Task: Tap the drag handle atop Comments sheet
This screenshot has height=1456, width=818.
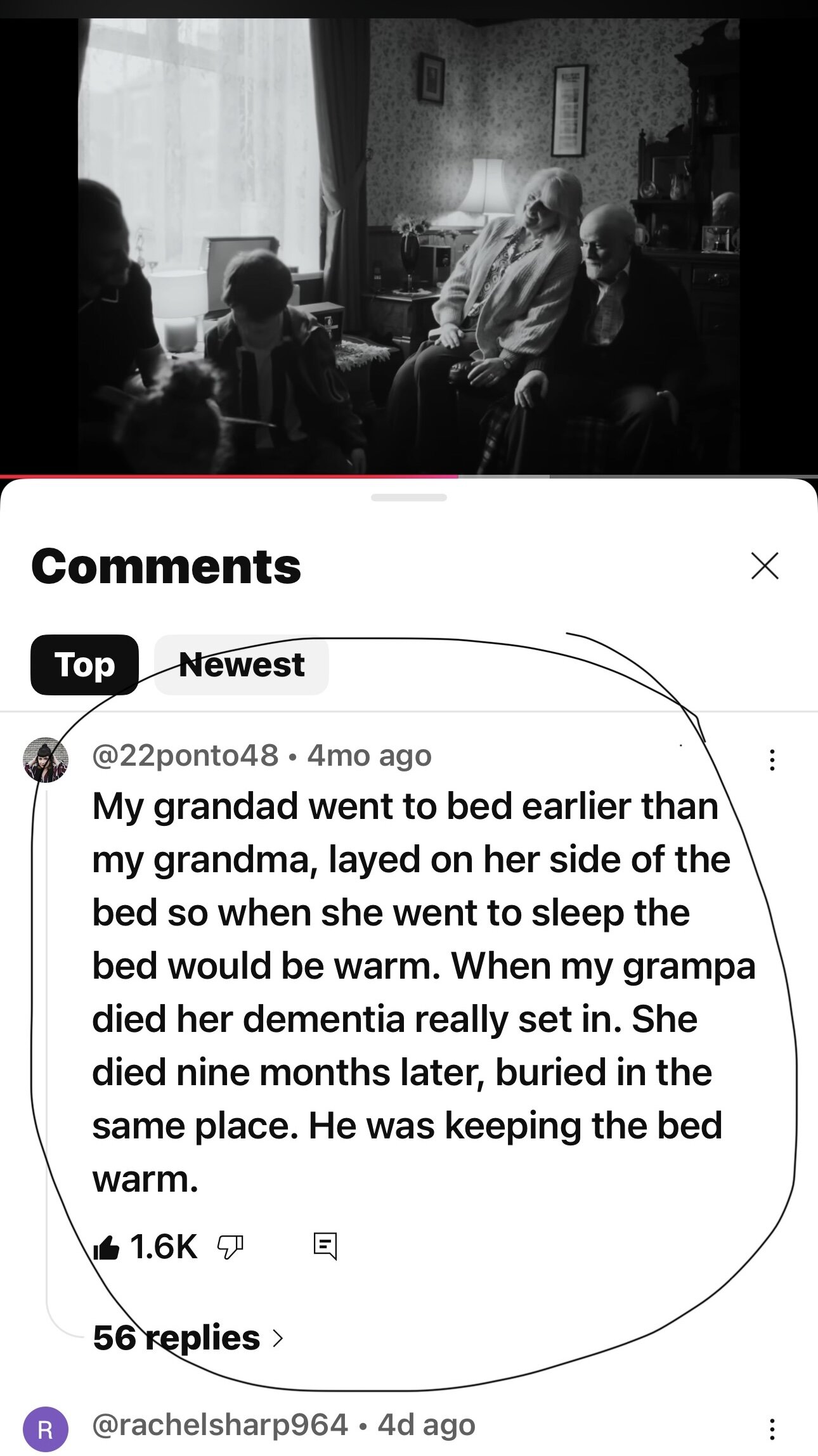Action: tap(409, 498)
